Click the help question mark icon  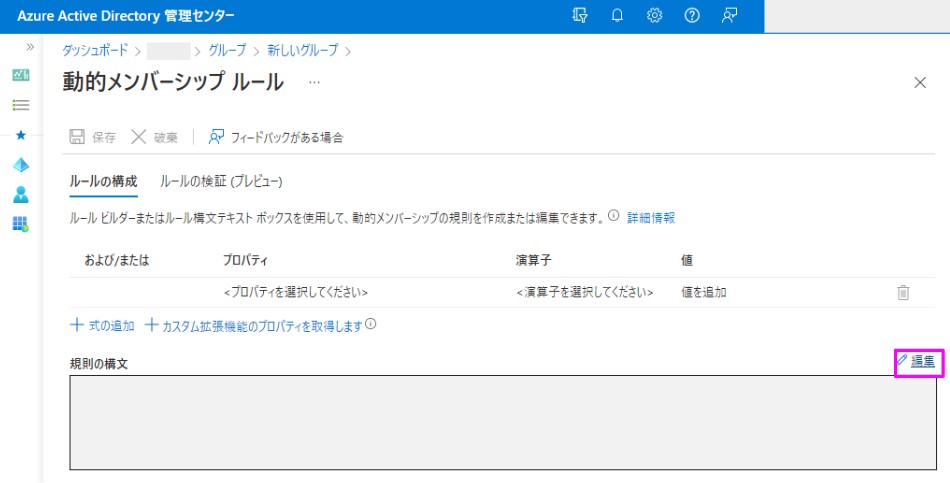(x=692, y=16)
